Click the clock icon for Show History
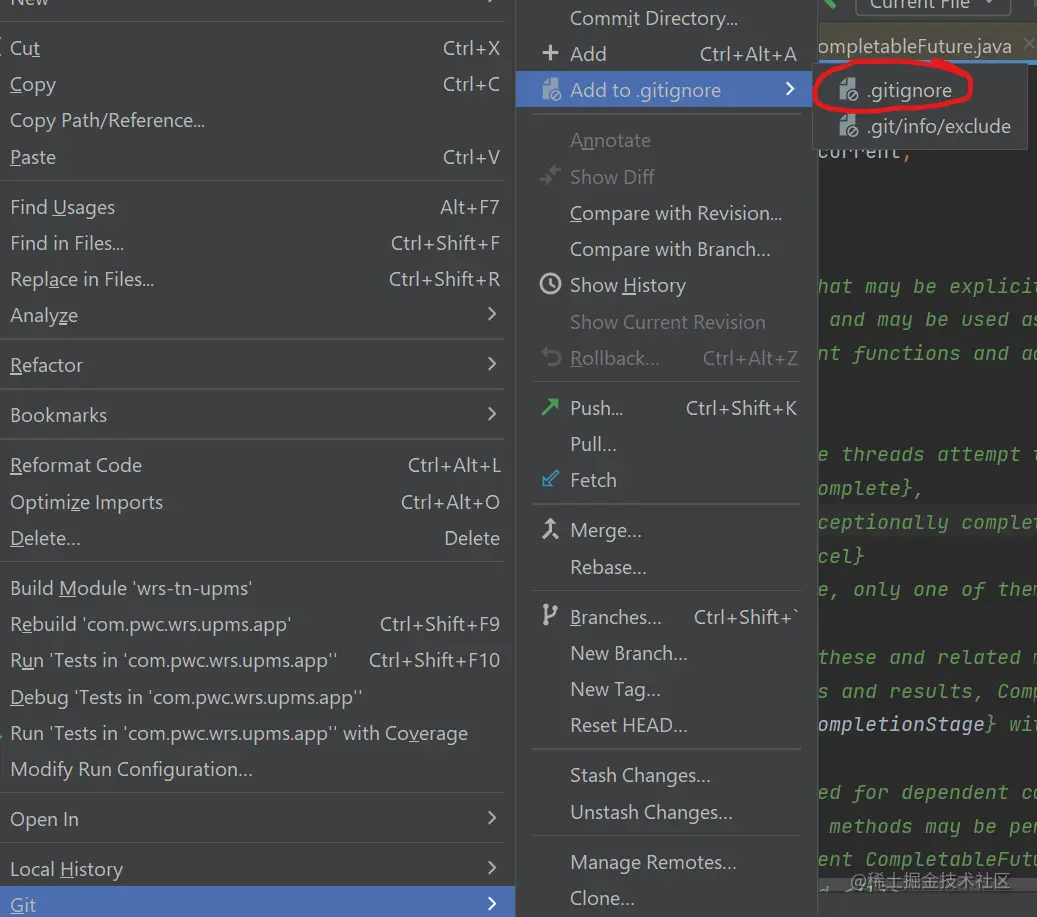 [x=550, y=284]
